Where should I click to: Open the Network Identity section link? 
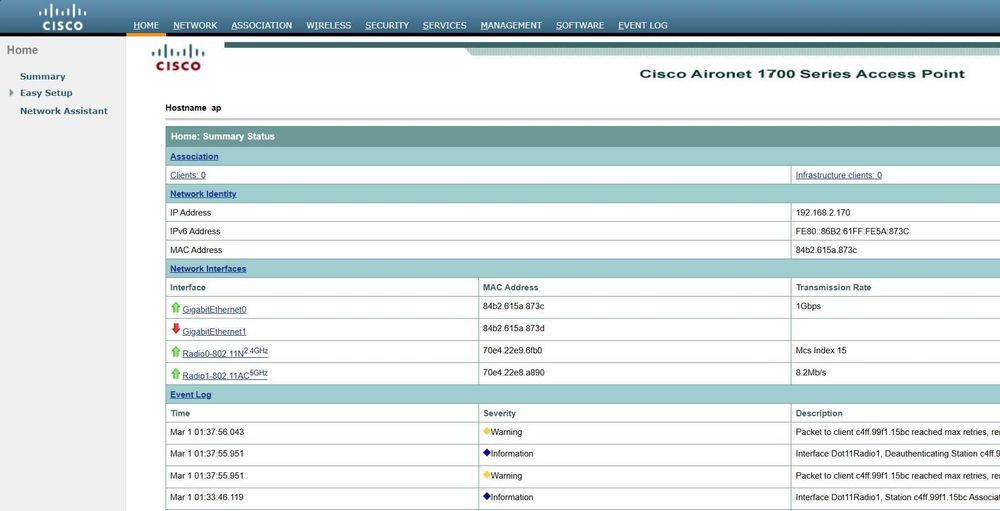coord(203,194)
